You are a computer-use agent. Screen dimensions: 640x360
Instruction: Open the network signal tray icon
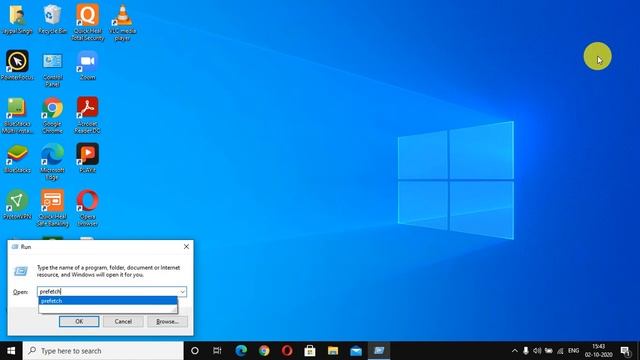[x=560, y=351]
